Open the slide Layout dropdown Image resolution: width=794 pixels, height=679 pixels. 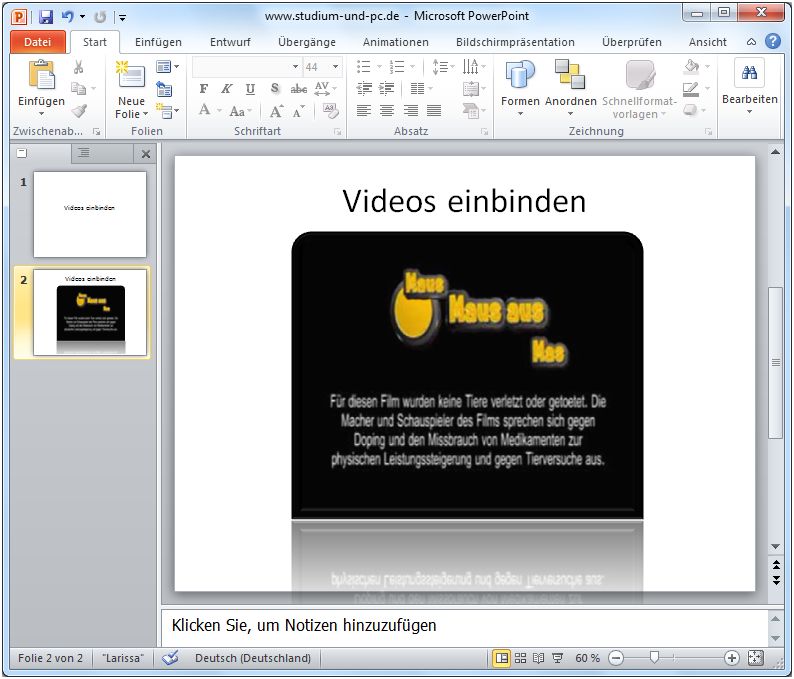click(168, 67)
